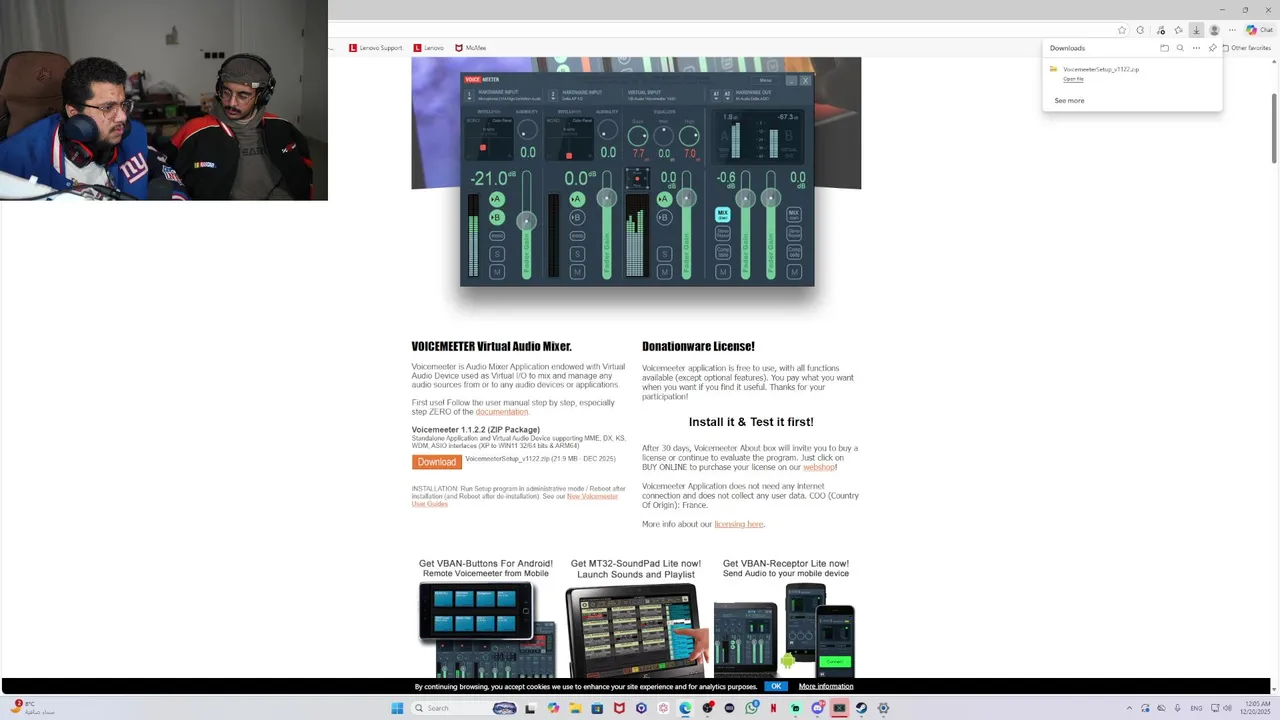Click the MT32-SoundPad Lite banner
The width and height of the screenshot is (1280, 720).
tap(636, 618)
